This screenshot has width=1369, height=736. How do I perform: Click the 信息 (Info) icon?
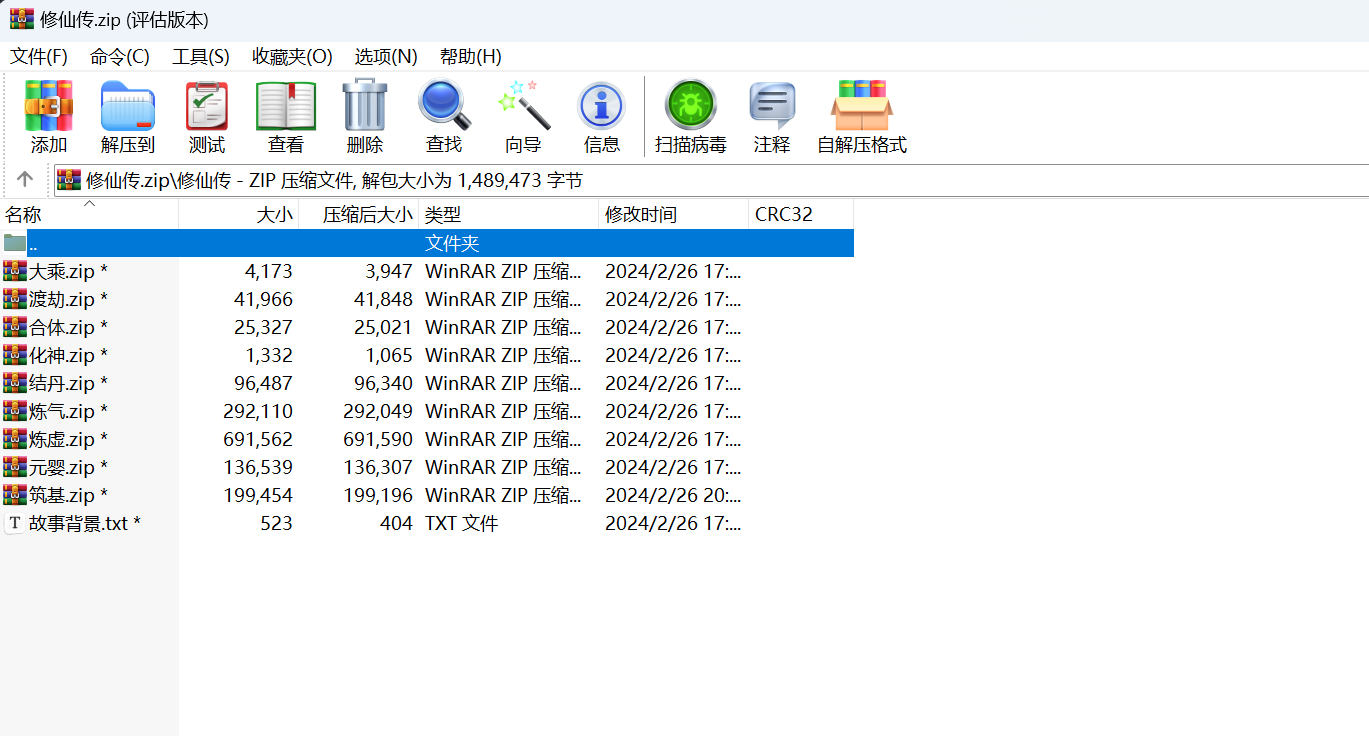(x=602, y=106)
